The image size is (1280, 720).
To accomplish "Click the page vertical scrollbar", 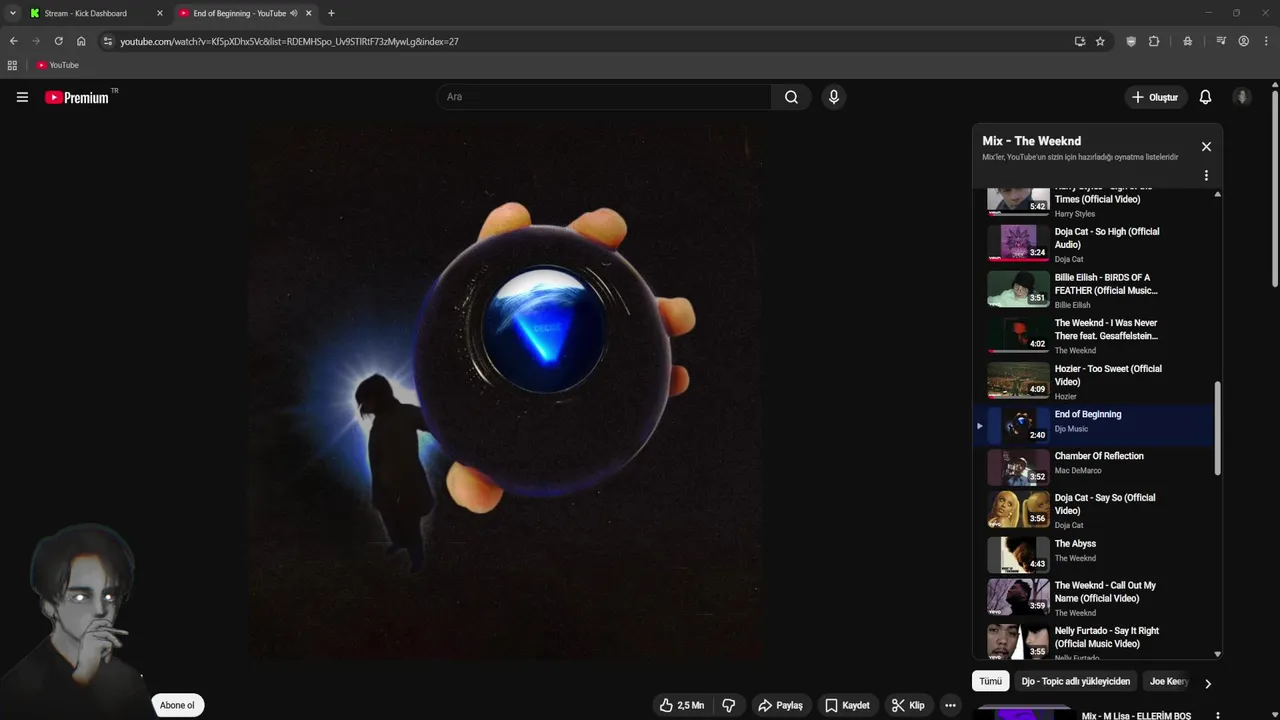I will pos(1275,187).
